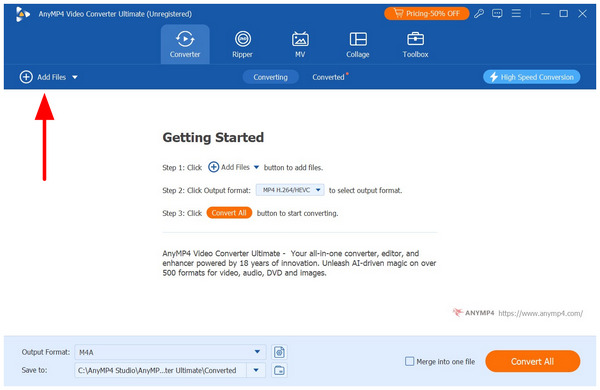This screenshot has height=390, width=600.
Task: Click the large Convert All button at bottom
Action: pos(532,361)
